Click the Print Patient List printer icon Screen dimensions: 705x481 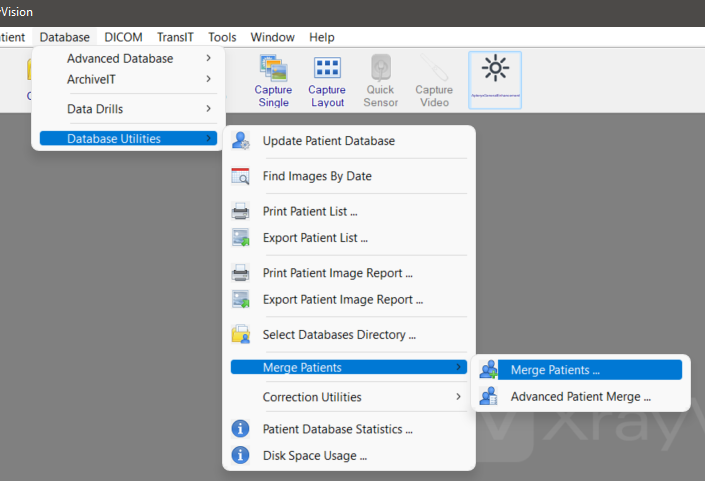[x=241, y=211]
